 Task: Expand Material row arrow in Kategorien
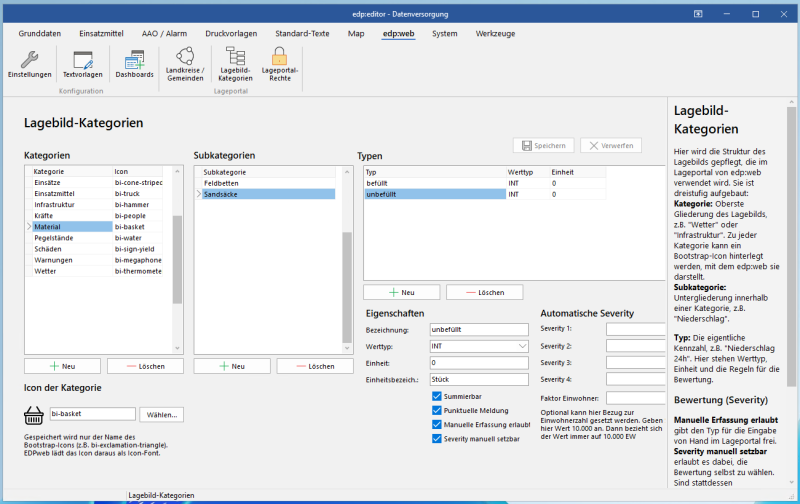[29, 227]
